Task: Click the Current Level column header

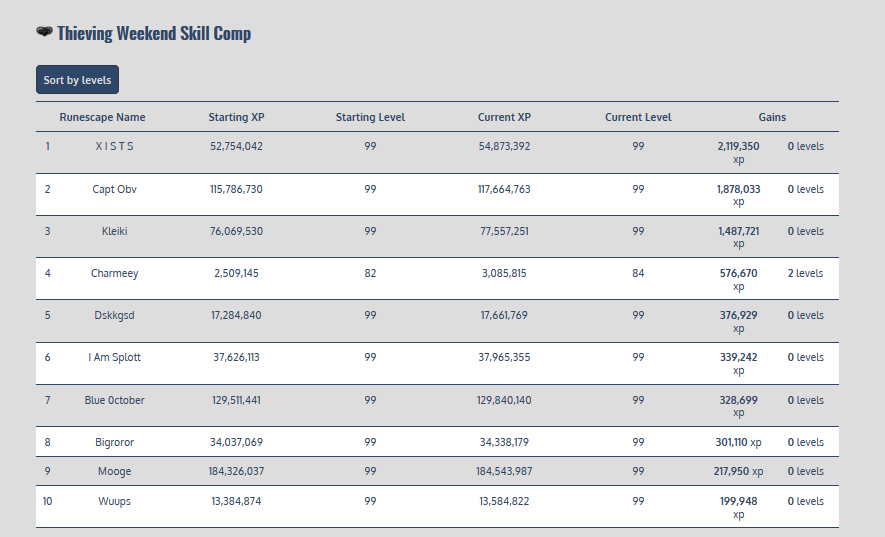Action: pos(638,117)
